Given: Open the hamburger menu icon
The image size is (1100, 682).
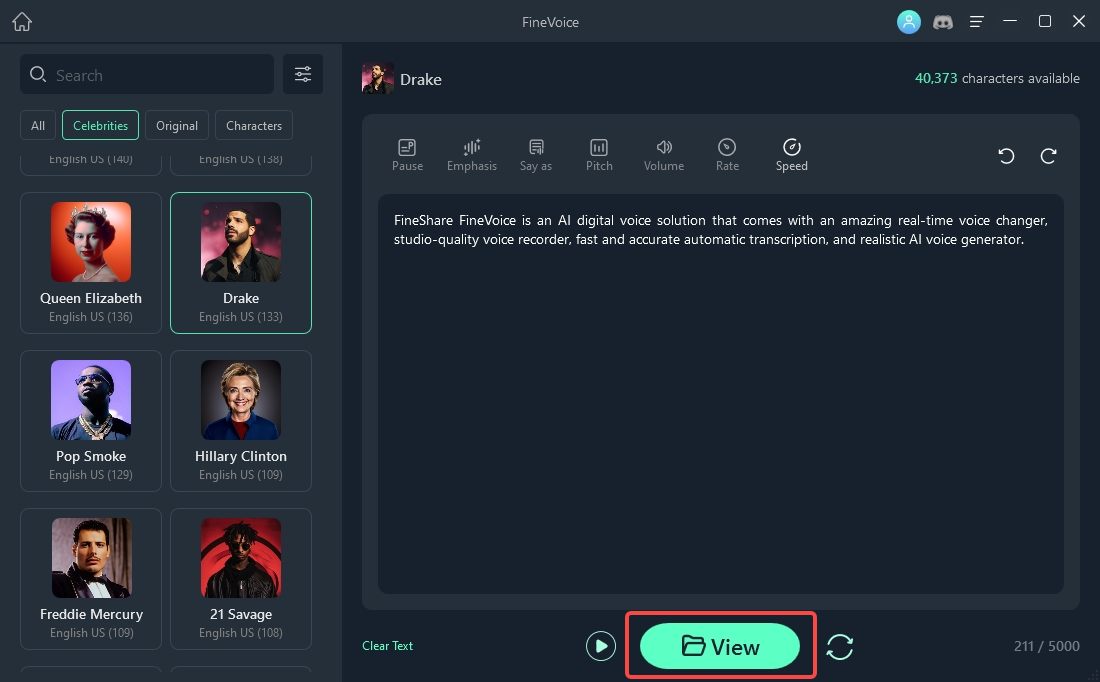Looking at the screenshot, I should 976,22.
